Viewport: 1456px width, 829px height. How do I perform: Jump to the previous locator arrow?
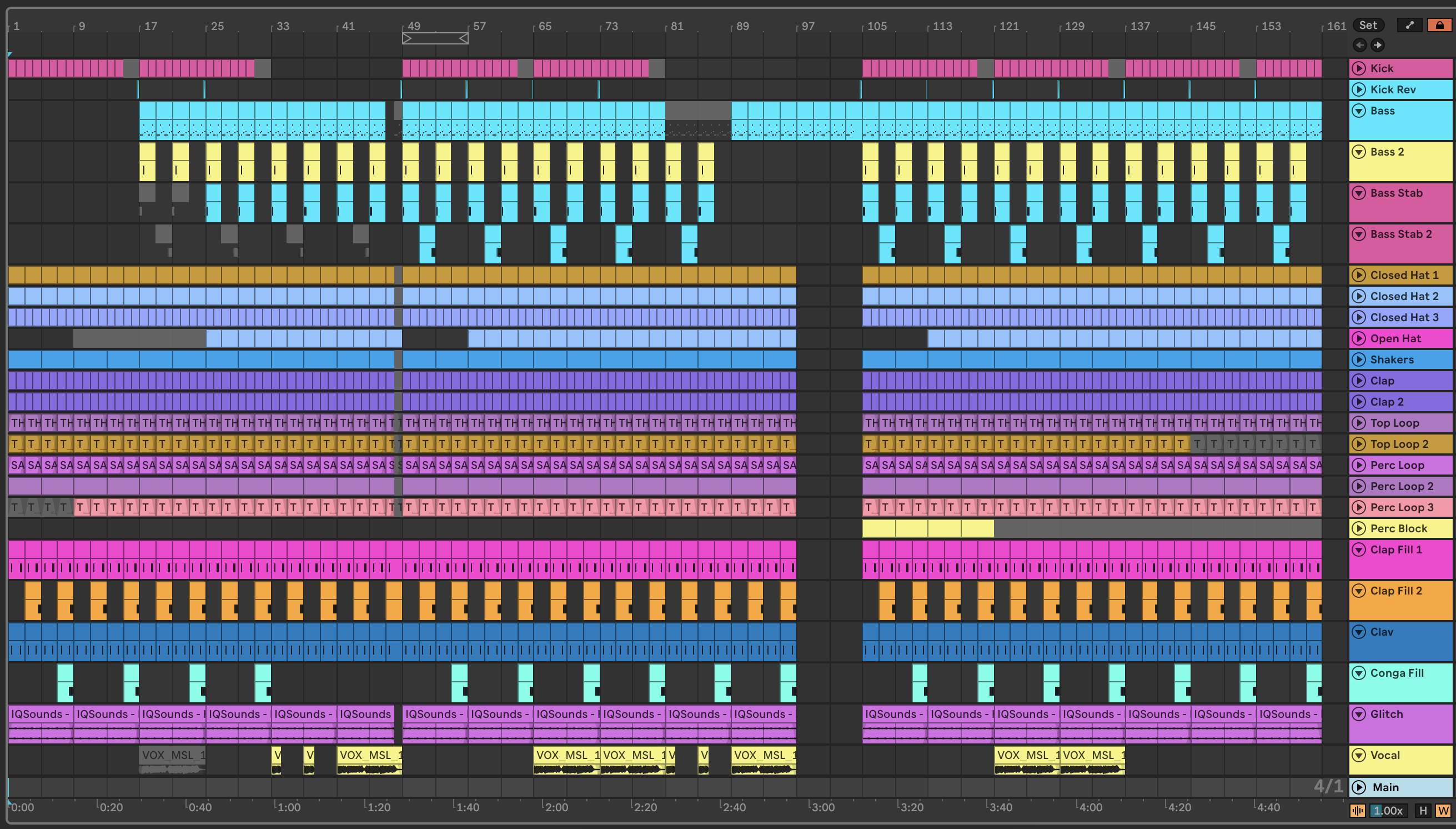1360,45
